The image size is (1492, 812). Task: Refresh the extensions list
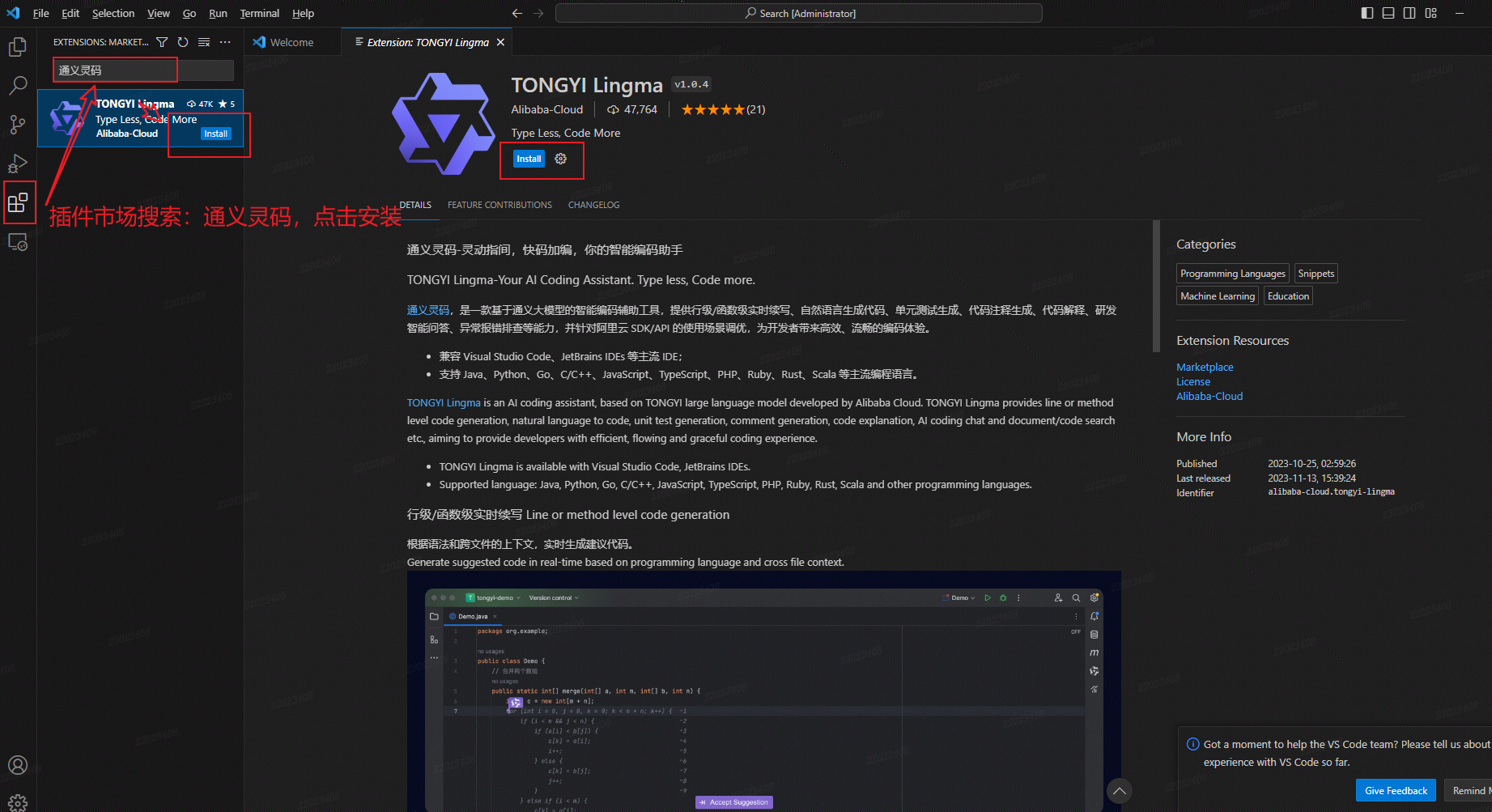pyautogui.click(x=183, y=42)
